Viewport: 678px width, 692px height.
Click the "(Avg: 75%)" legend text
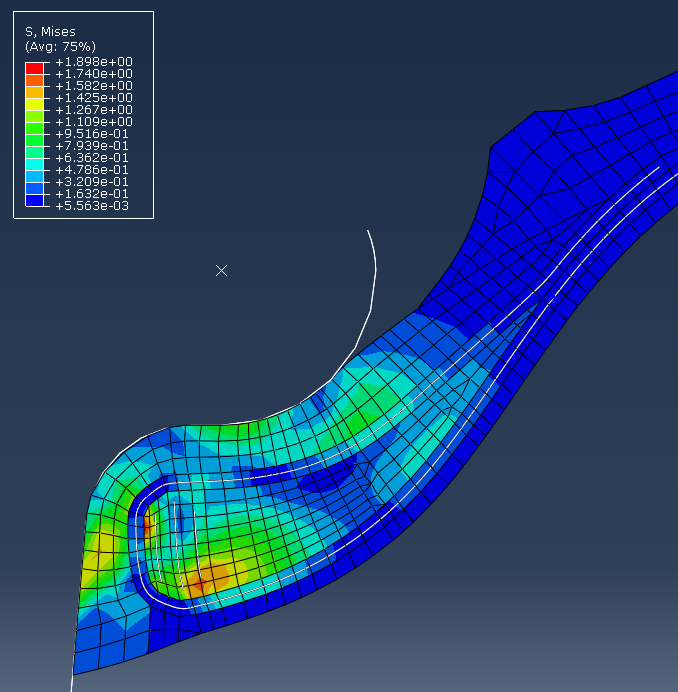coord(60,46)
